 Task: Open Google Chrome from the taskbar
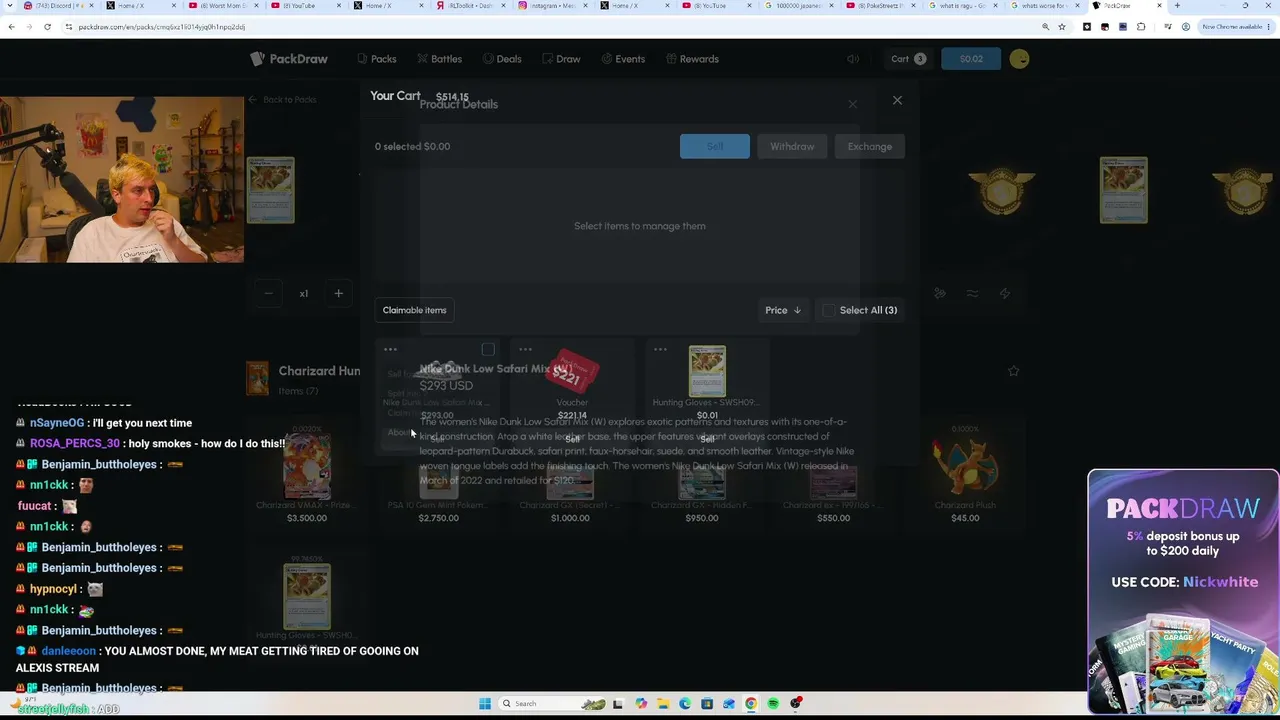(751, 704)
